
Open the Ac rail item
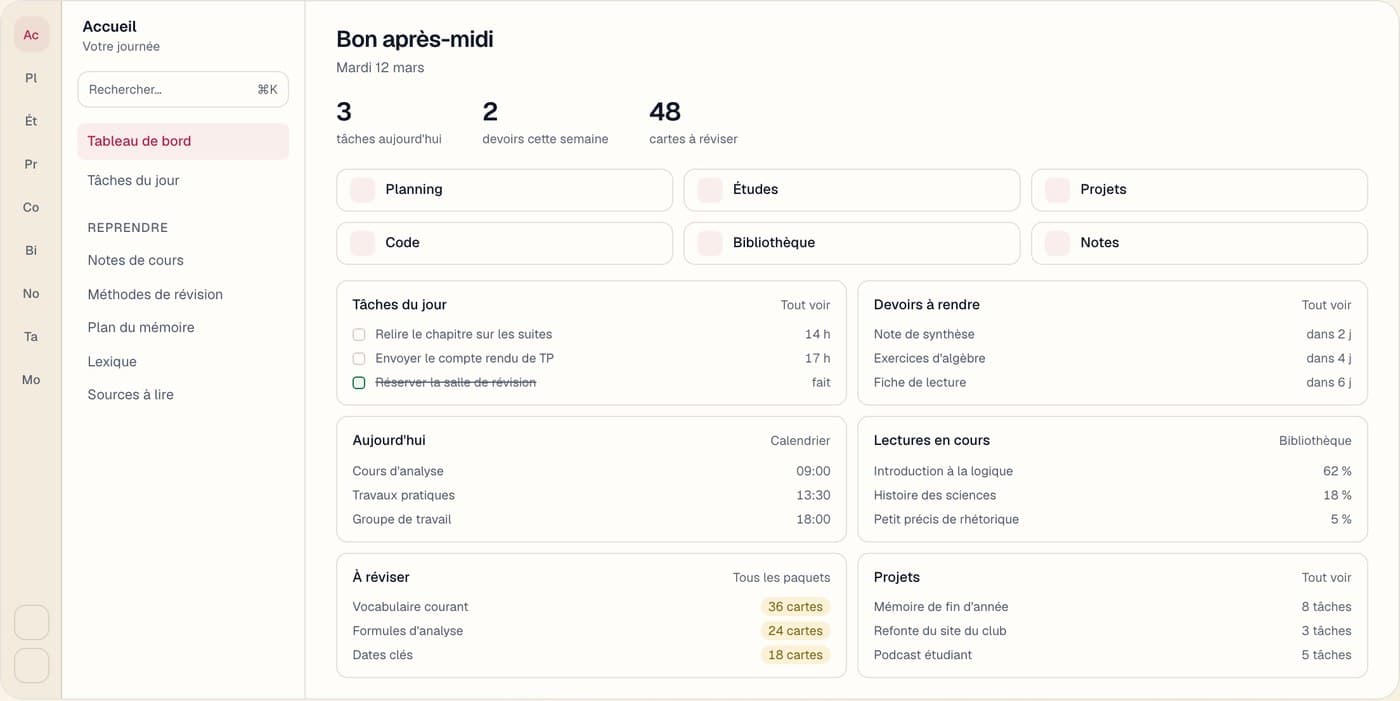click(31, 35)
